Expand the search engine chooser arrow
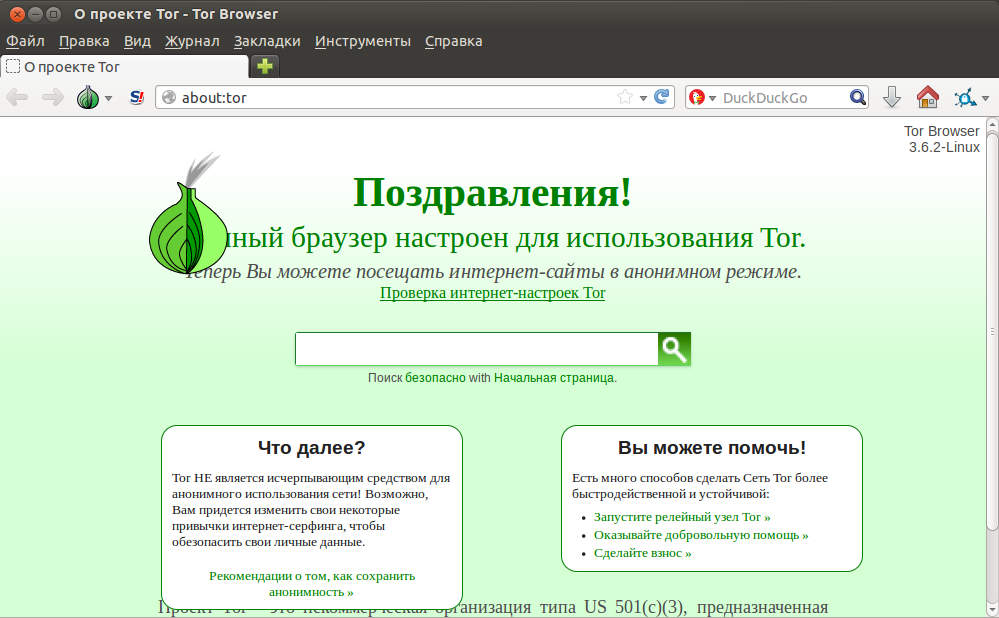This screenshot has width=999, height=618. click(712, 98)
